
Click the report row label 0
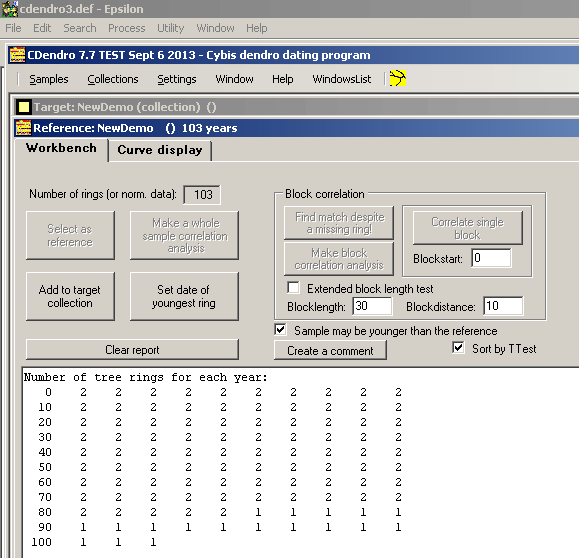click(x=48, y=392)
